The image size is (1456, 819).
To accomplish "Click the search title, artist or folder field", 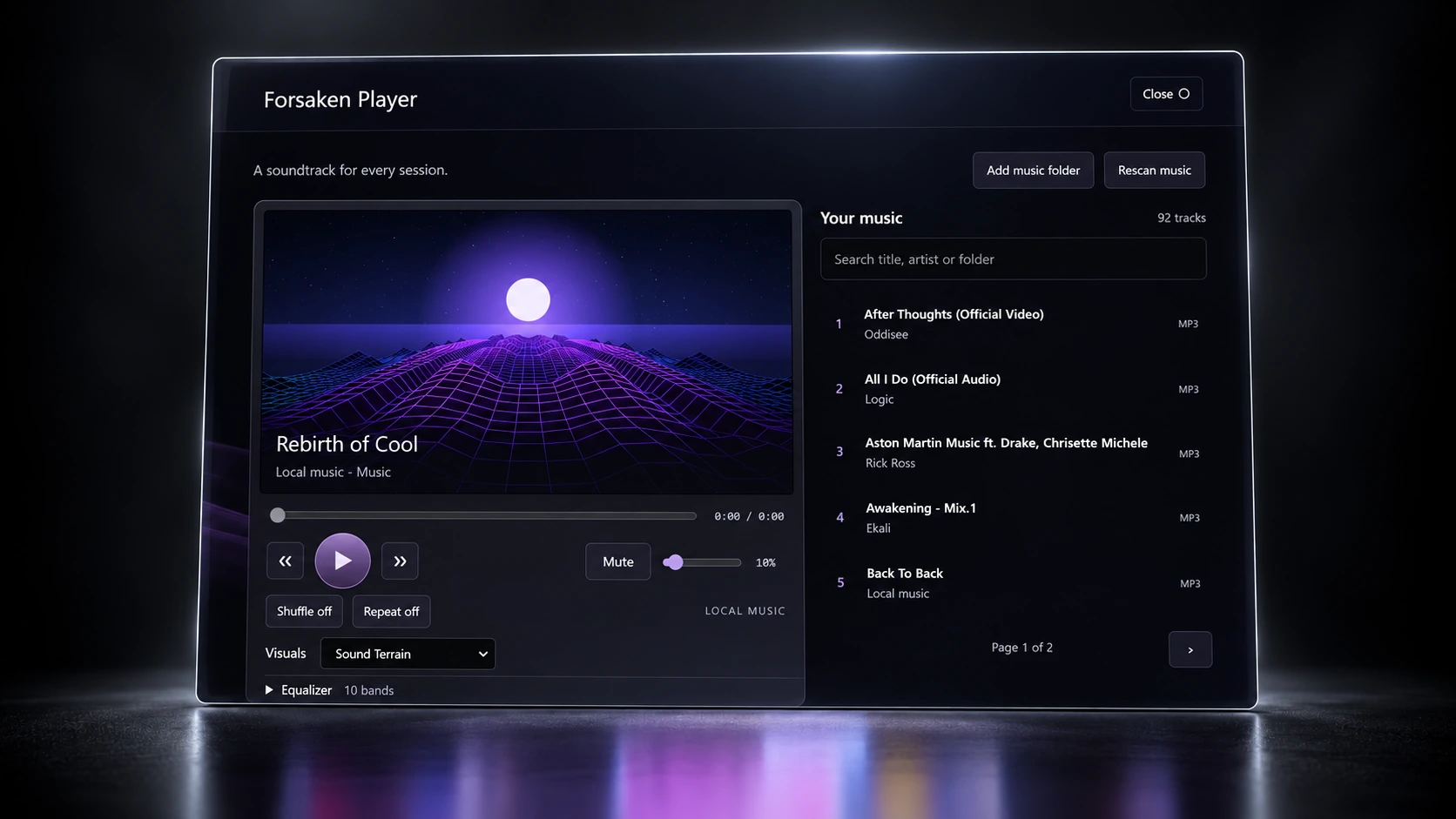I will pyautogui.click(x=1013, y=258).
